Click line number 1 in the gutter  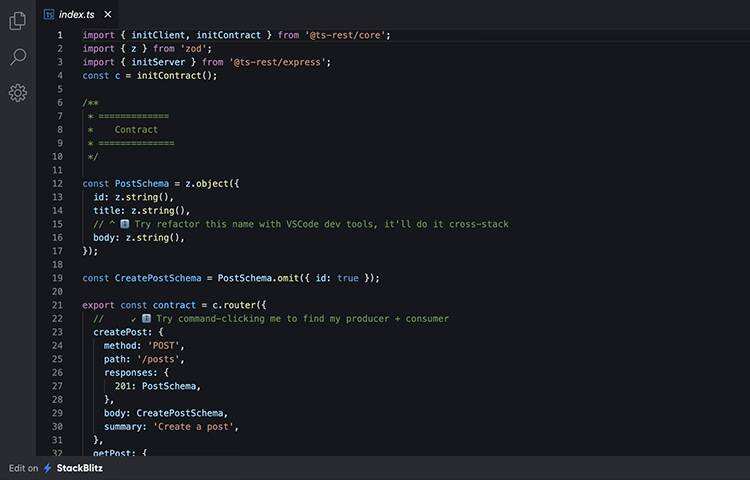pyautogui.click(x=60, y=35)
